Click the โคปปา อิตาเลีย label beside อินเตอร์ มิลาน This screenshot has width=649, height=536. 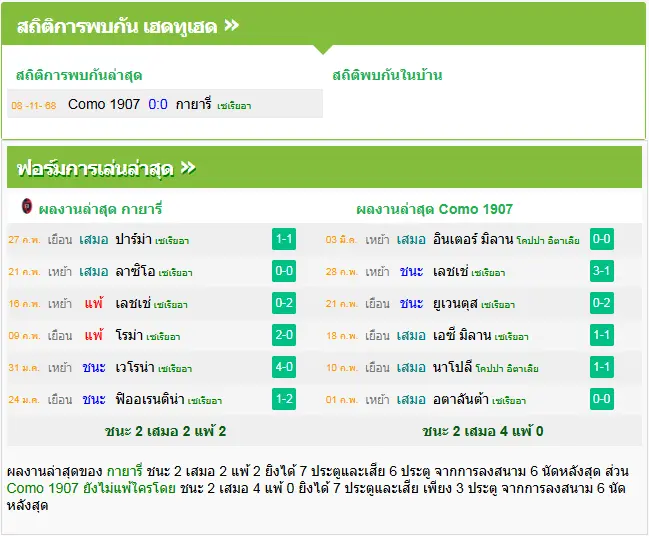pos(548,241)
